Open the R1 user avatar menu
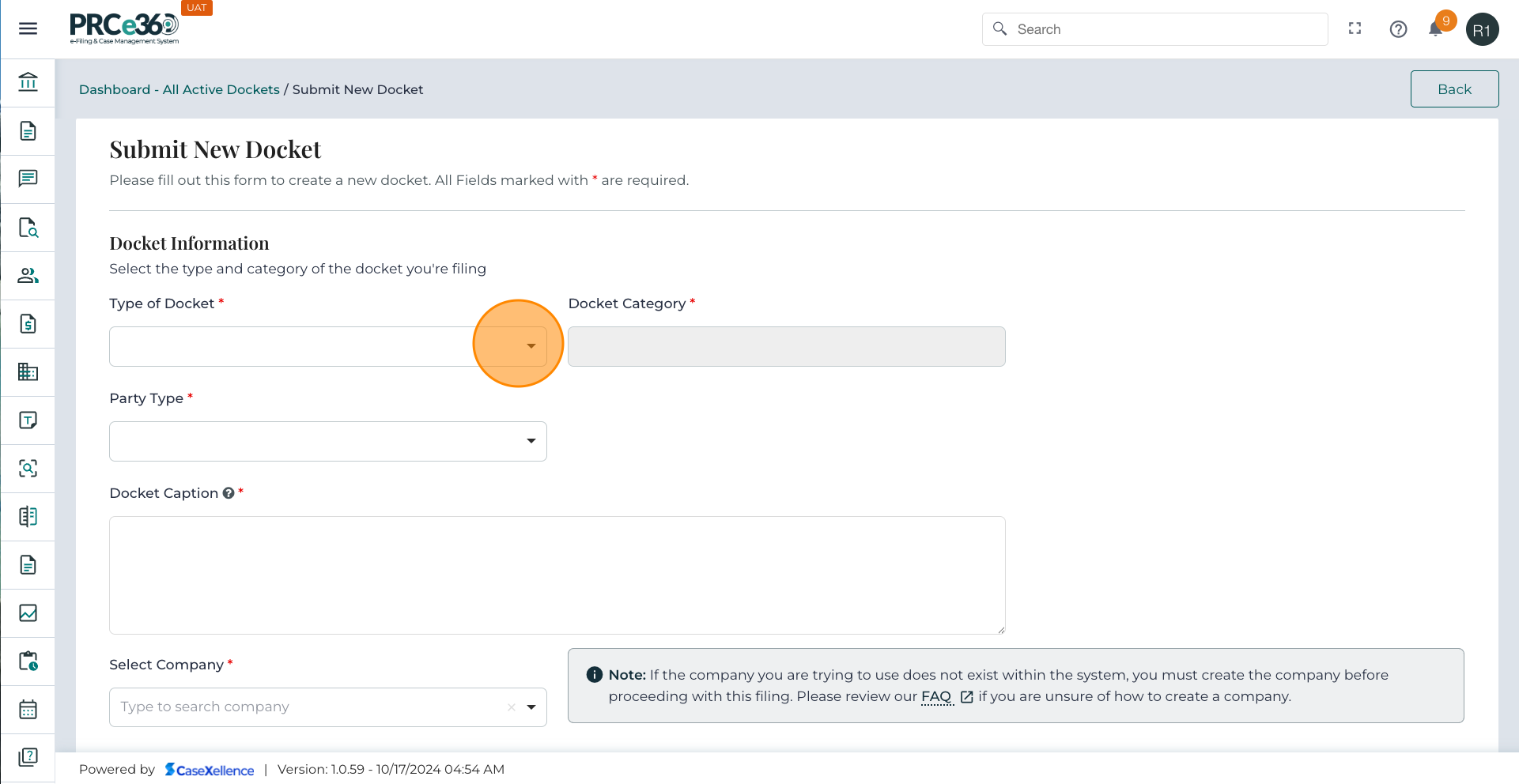The width and height of the screenshot is (1519, 784). (1481, 30)
